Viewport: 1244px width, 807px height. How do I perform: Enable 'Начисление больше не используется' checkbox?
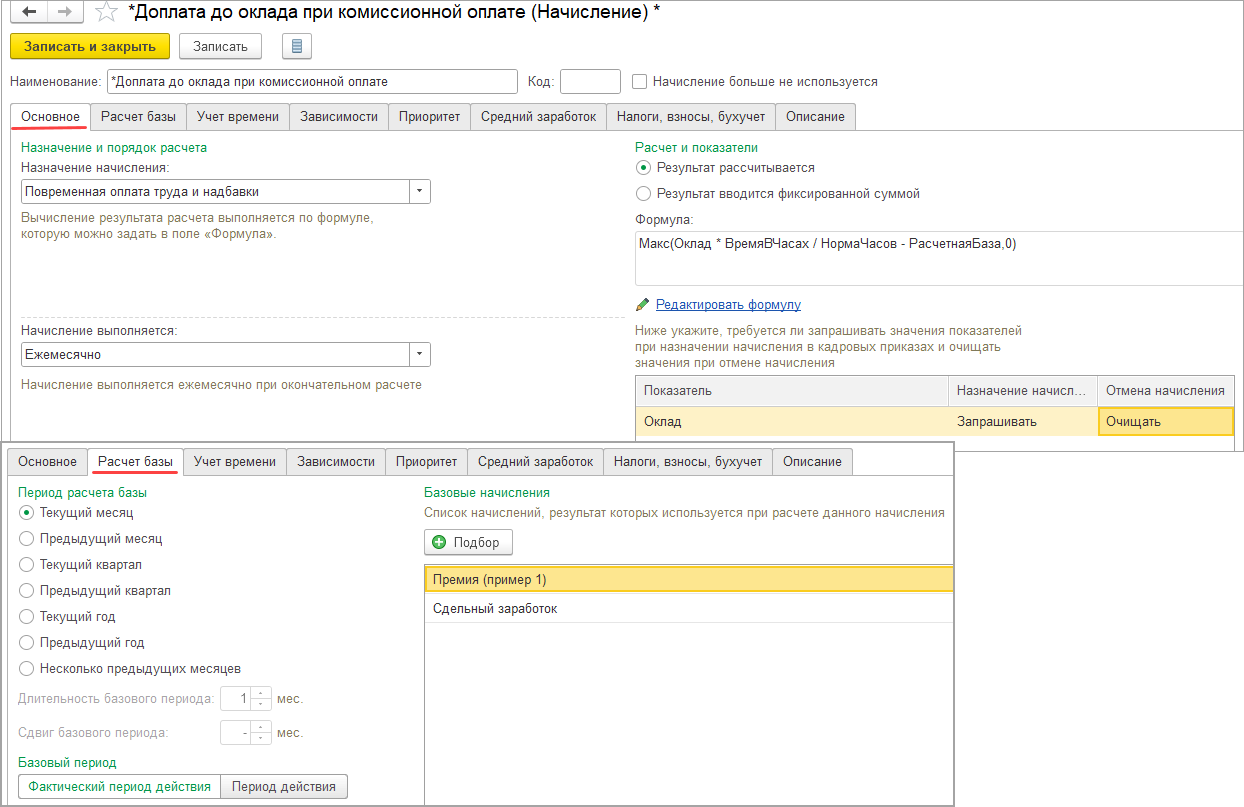(x=640, y=81)
